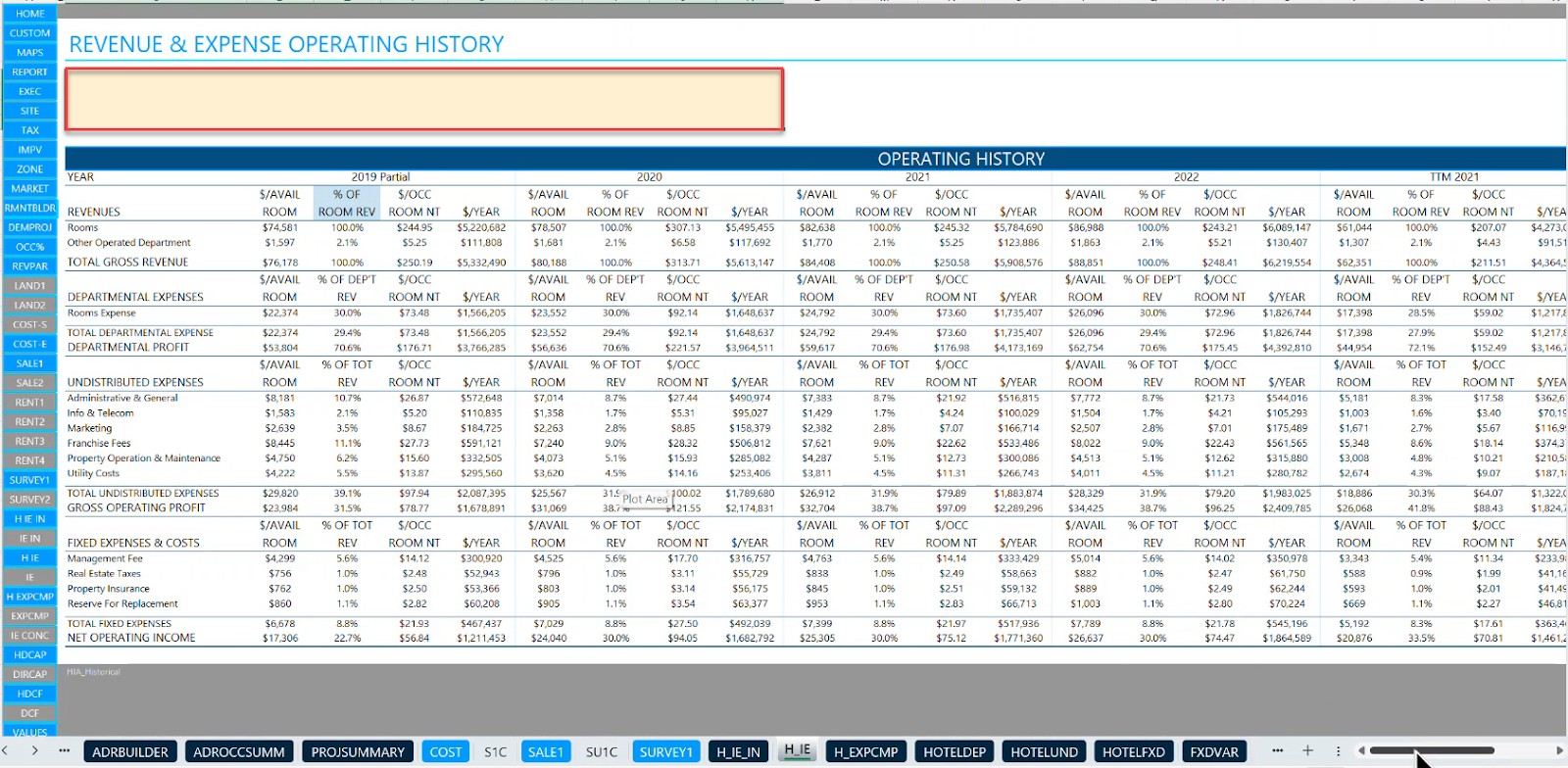Open the LAND2 sidebar button

29,305
